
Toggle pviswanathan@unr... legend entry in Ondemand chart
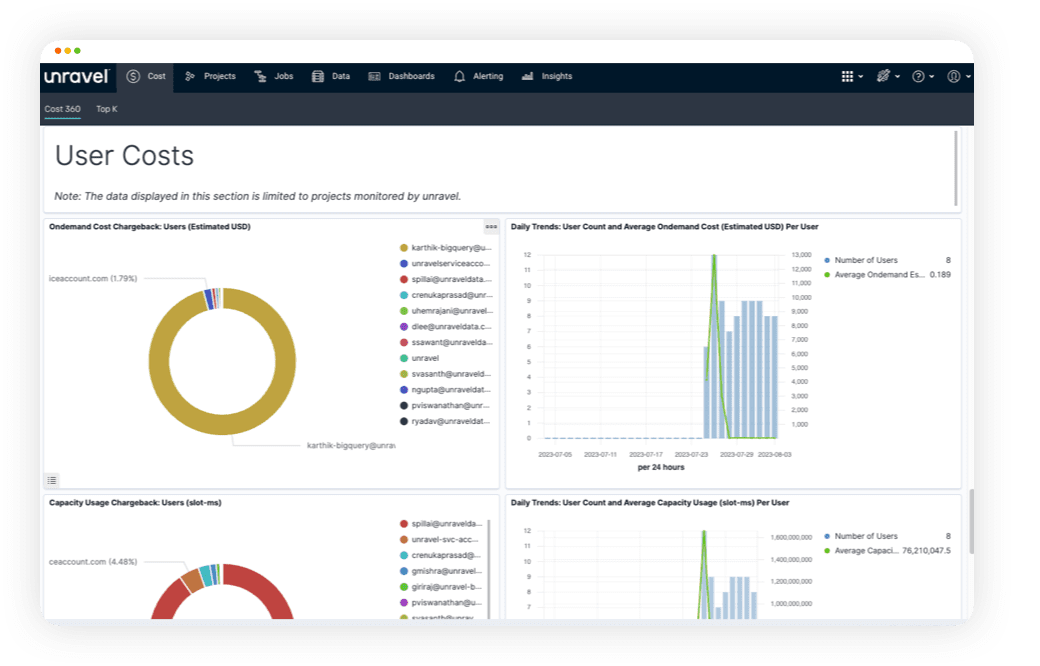click(x=446, y=406)
